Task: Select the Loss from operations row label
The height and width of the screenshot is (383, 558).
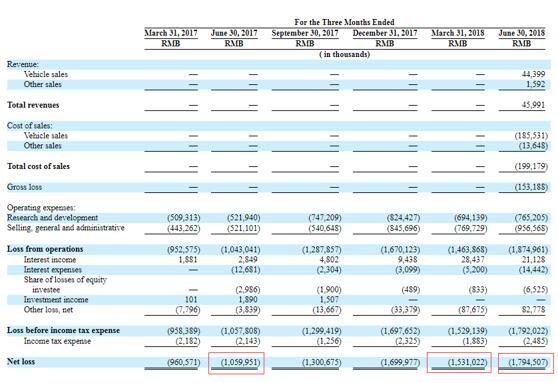Action: point(45,249)
